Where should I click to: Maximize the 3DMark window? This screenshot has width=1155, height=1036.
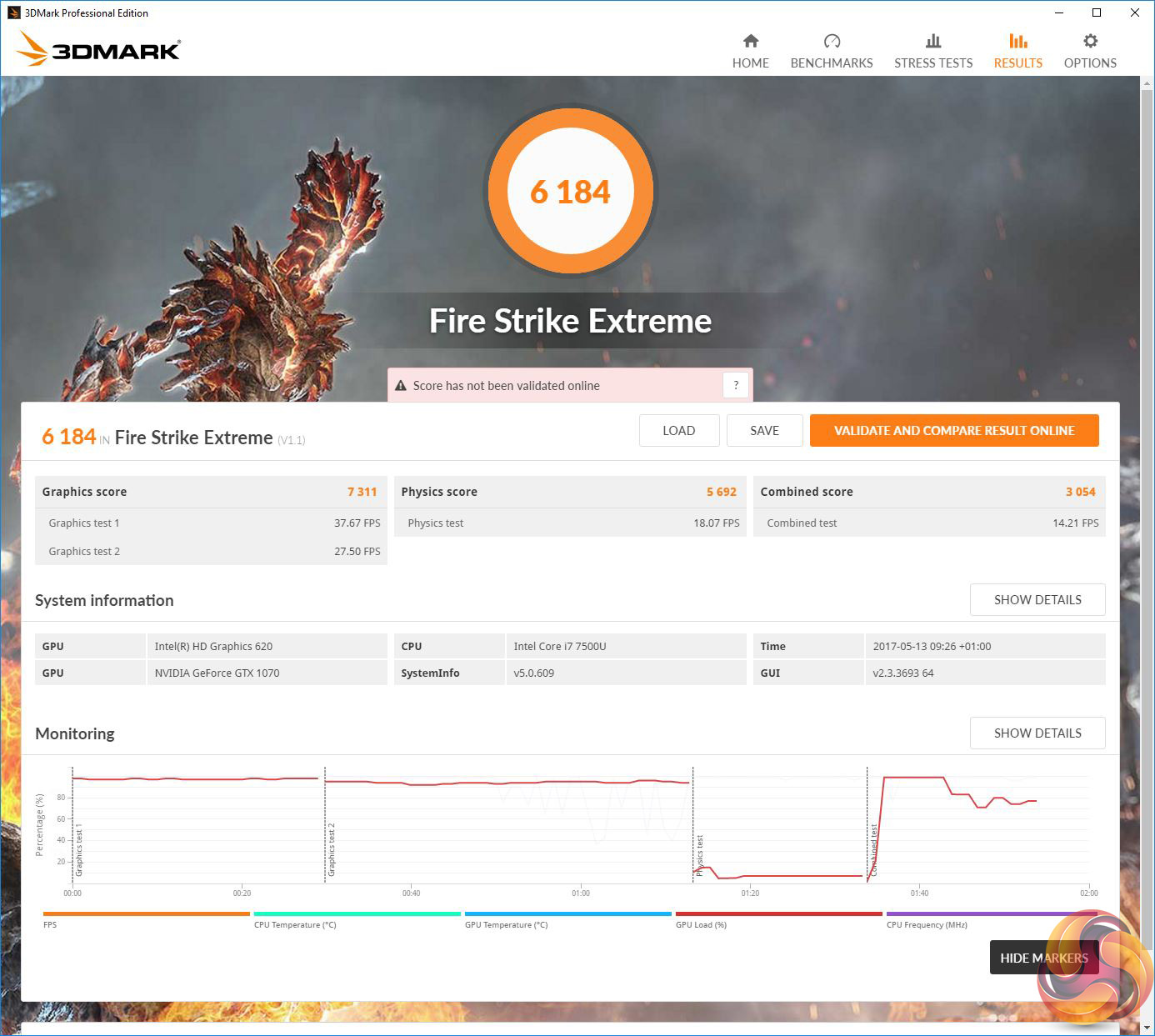[1097, 13]
